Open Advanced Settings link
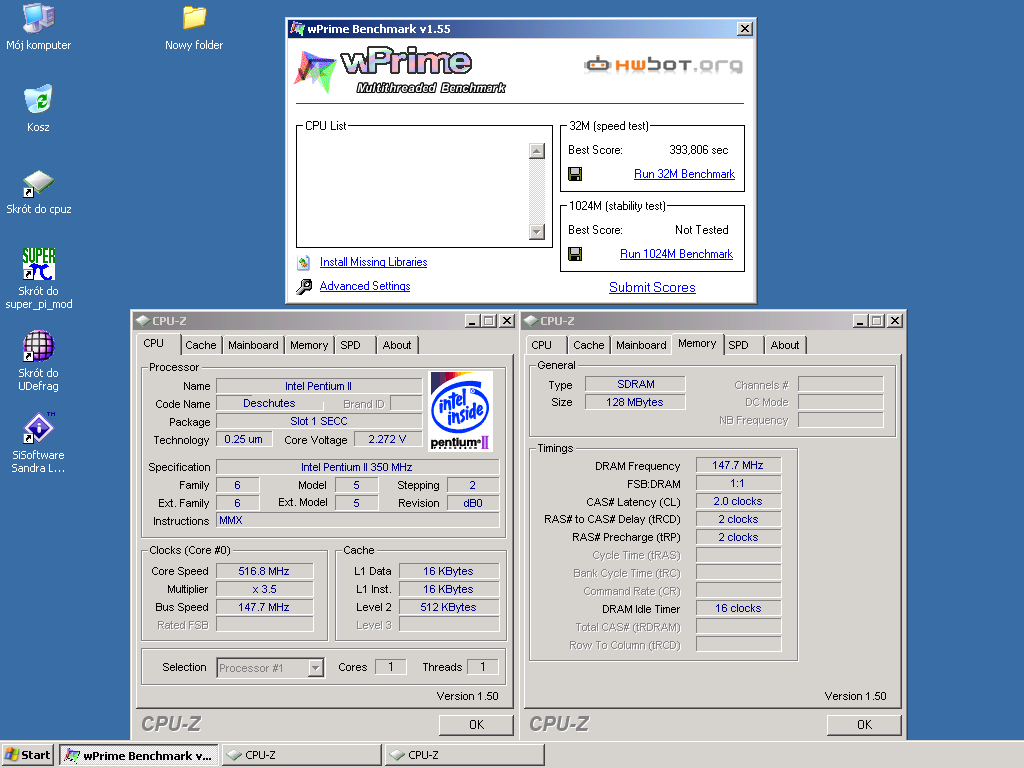 point(365,286)
